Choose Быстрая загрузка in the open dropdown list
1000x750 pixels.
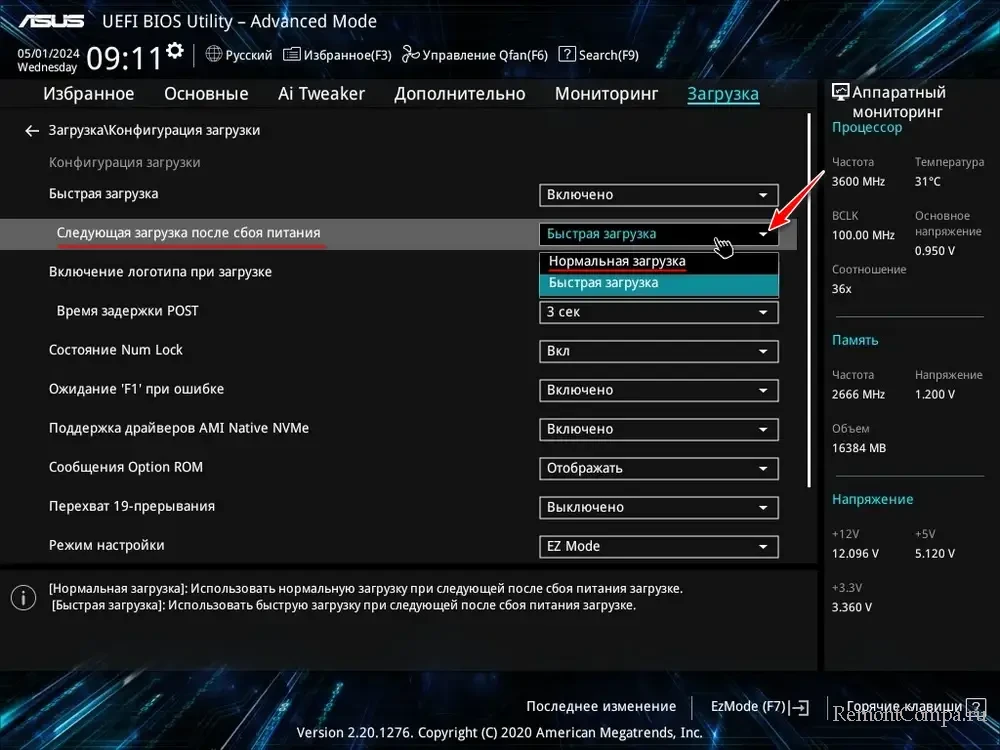[603, 283]
